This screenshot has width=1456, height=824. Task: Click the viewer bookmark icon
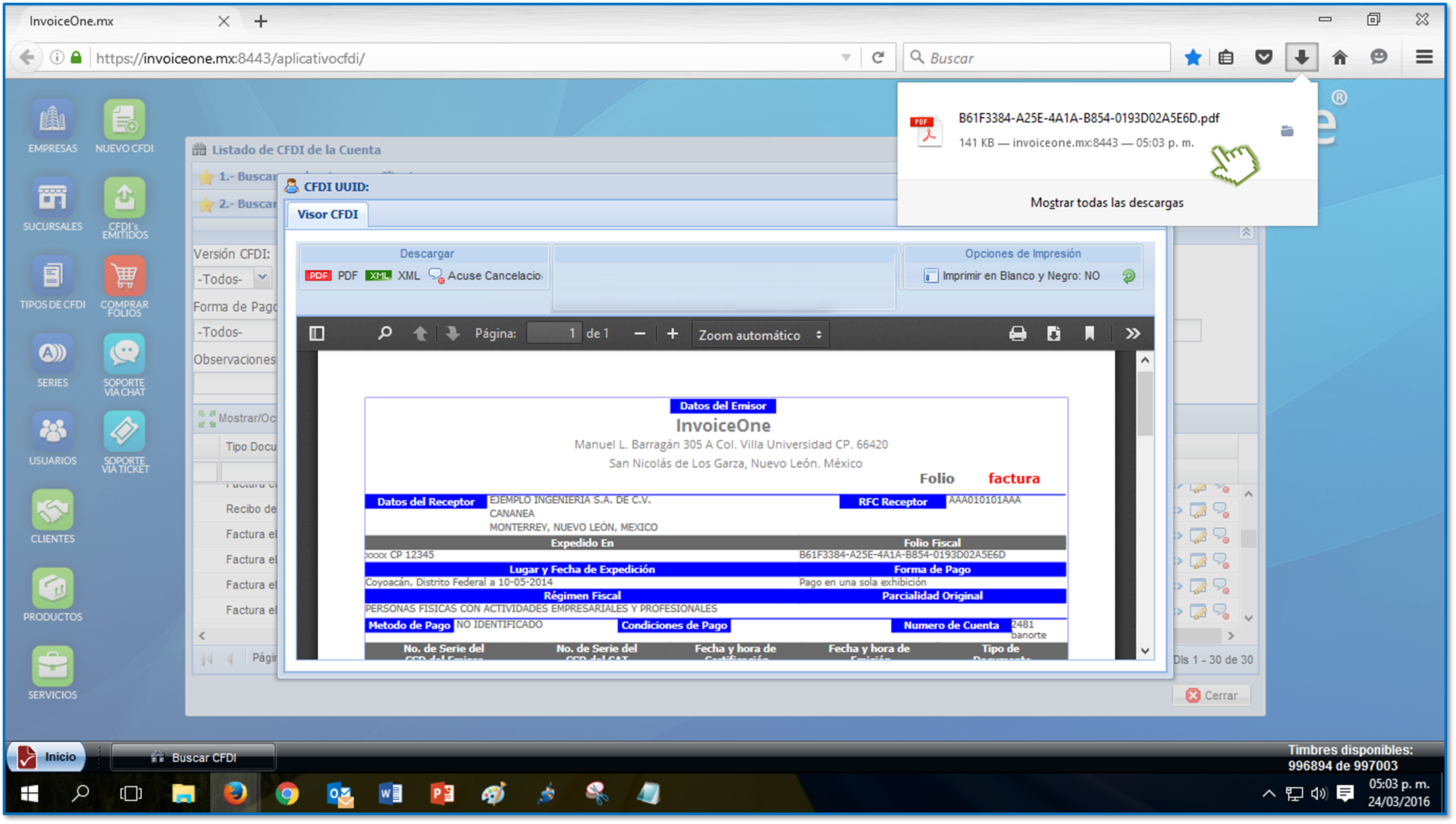1089,334
